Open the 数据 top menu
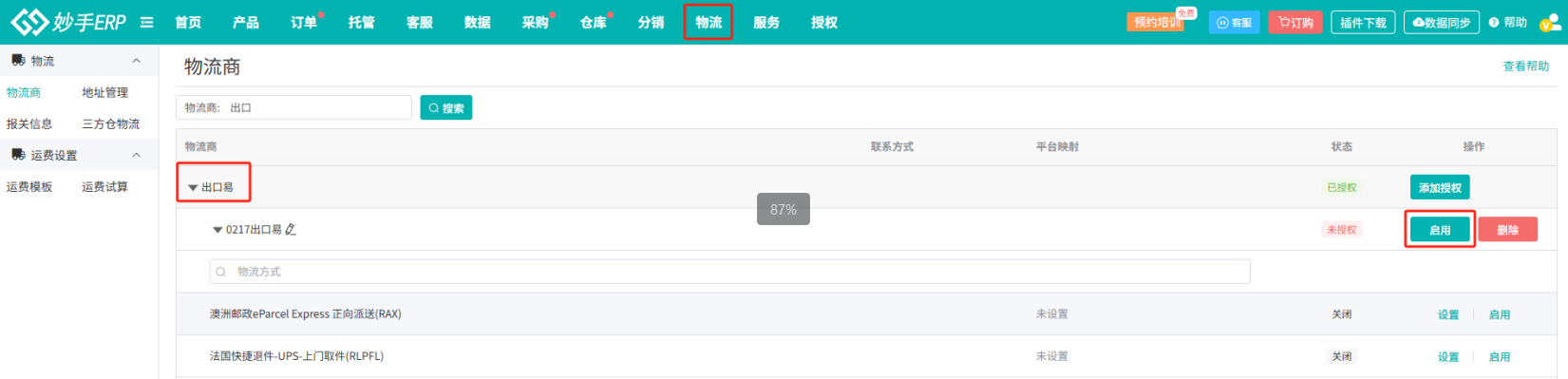This screenshot has width=1568, height=379. pyautogui.click(x=478, y=22)
